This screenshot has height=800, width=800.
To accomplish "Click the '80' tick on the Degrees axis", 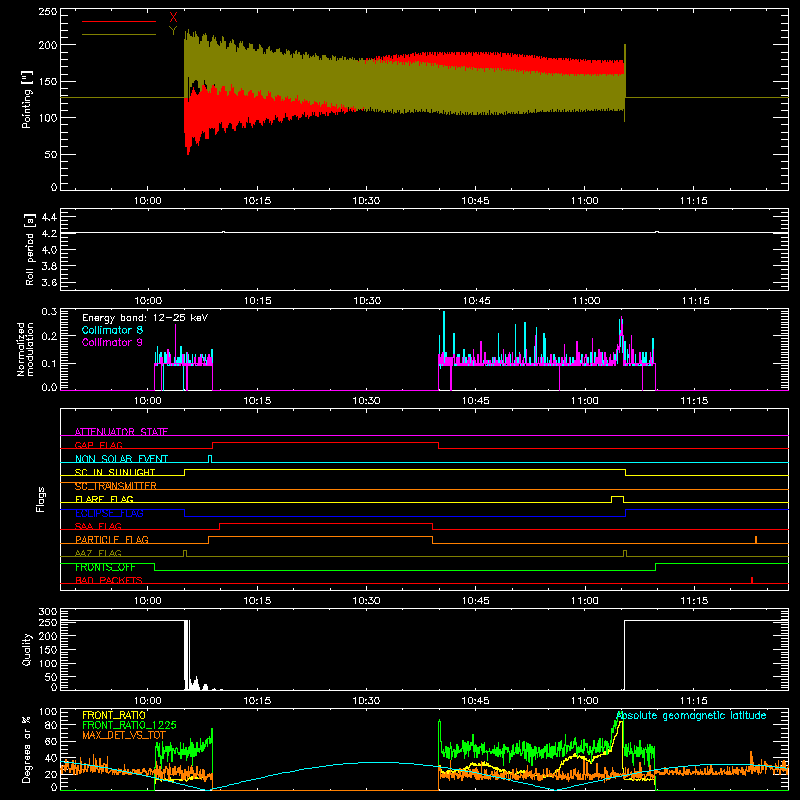I will 51,724.
